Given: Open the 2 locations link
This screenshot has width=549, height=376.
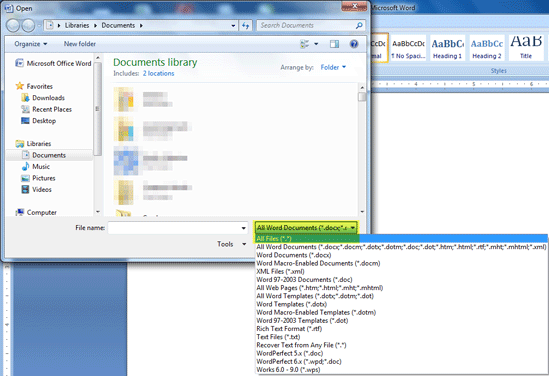Looking at the screenshot, I should pos(158,74).
